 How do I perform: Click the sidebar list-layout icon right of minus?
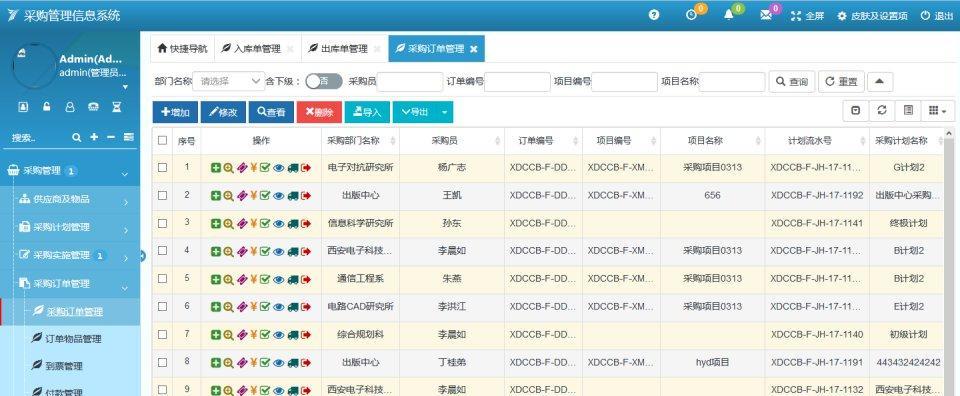129,137
